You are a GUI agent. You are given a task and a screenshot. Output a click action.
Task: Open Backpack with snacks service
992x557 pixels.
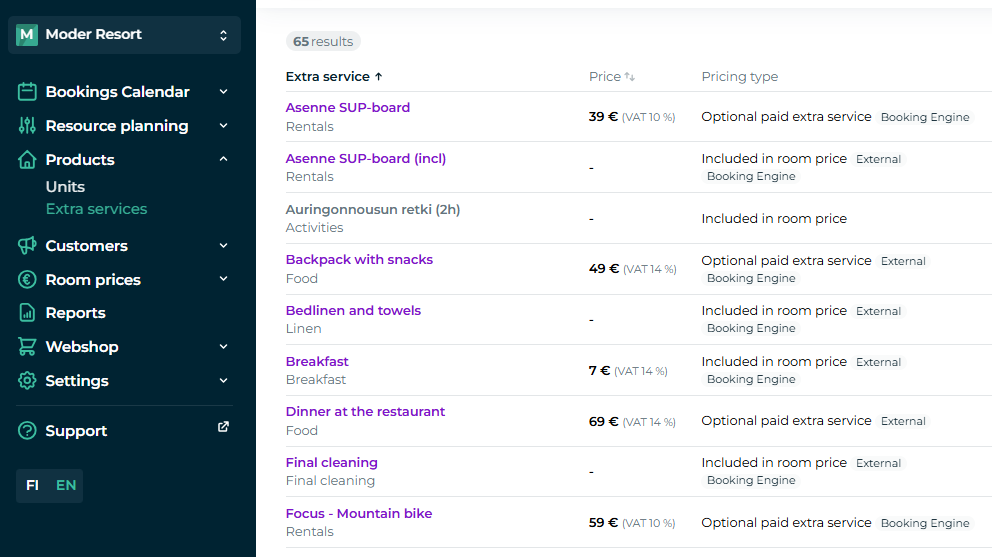coord(359,260)
